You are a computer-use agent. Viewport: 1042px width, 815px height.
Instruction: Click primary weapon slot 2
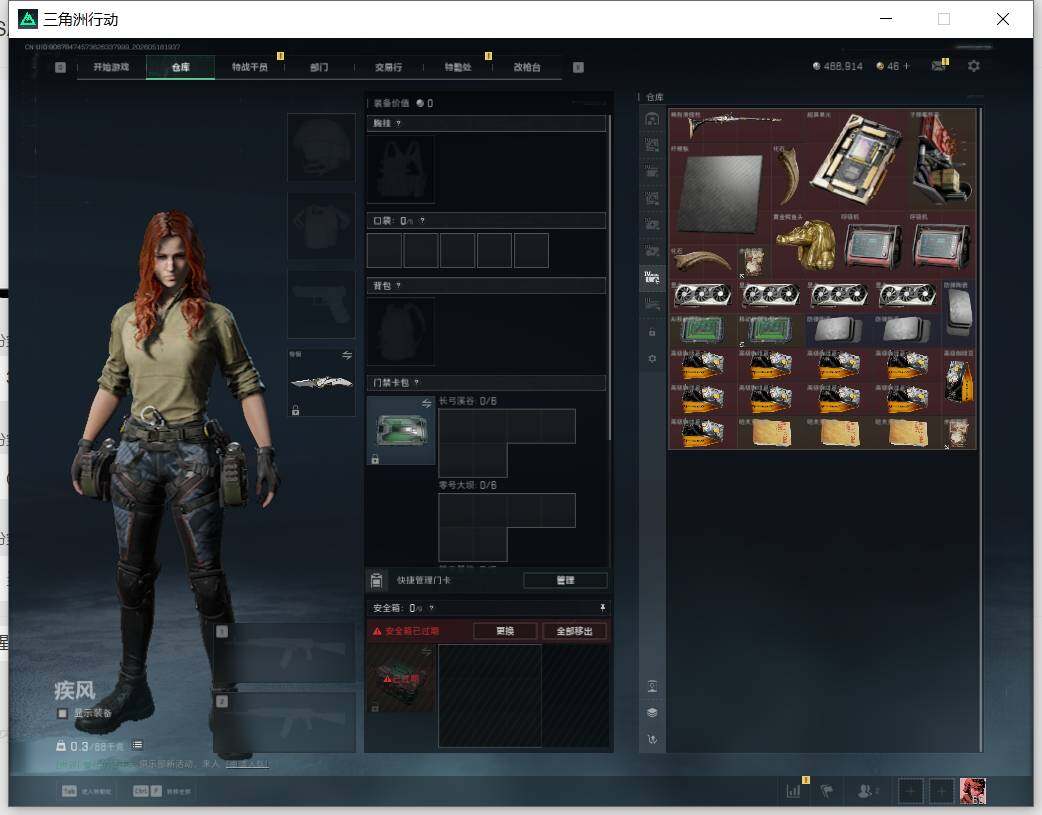click(284, 722)
